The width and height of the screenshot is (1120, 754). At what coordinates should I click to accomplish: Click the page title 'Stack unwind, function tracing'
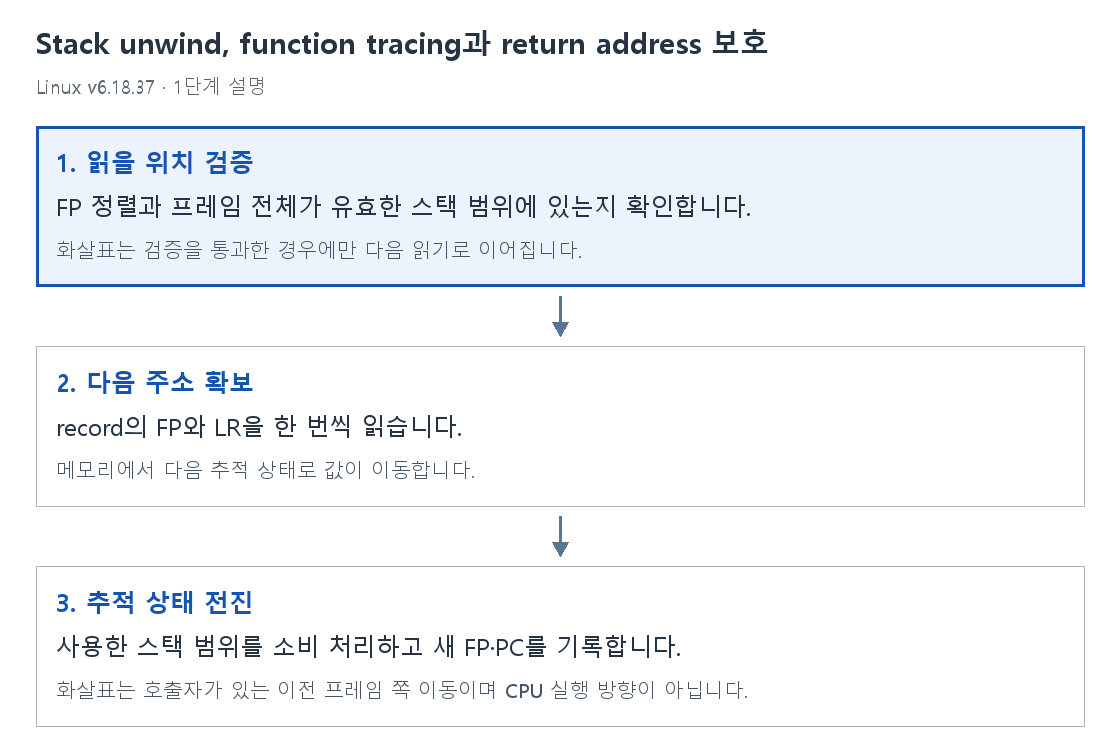point(249,44)
